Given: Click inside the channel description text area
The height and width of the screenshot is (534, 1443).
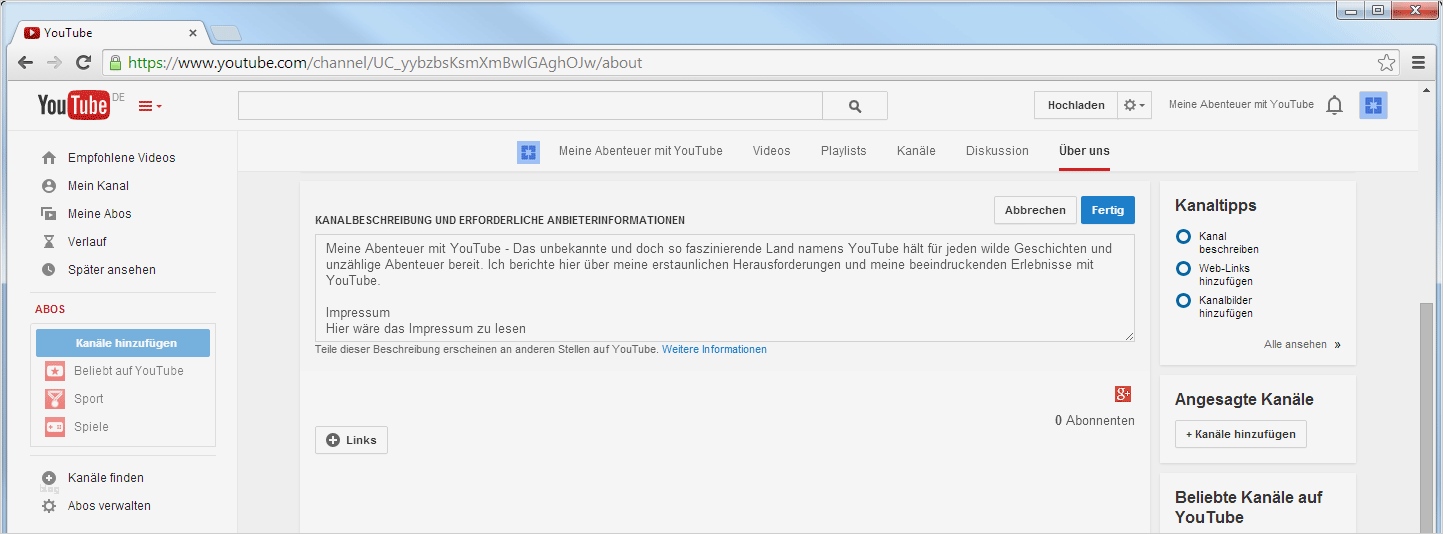Looking at the screenshot, I should coord(725,288).
